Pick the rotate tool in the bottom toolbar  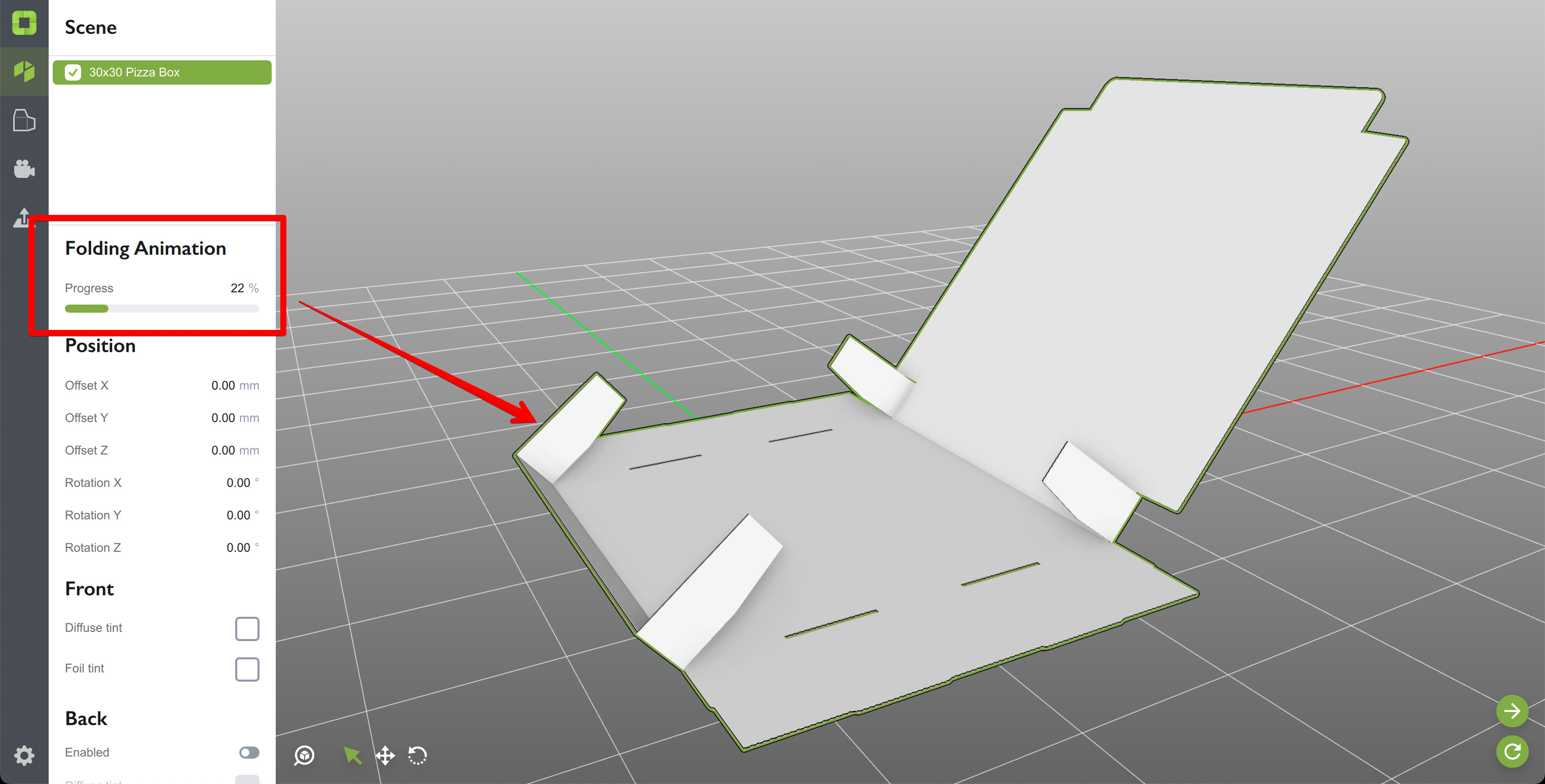pyautogui.click(x=418, y=756)
